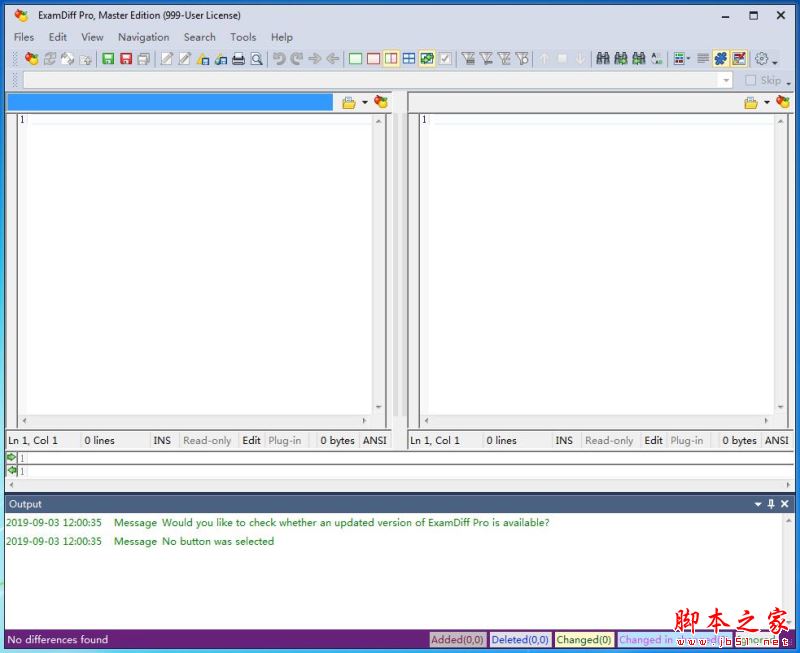Open the folder browse icon for left pane
800x653 pixels.
[x=349, y=103]
